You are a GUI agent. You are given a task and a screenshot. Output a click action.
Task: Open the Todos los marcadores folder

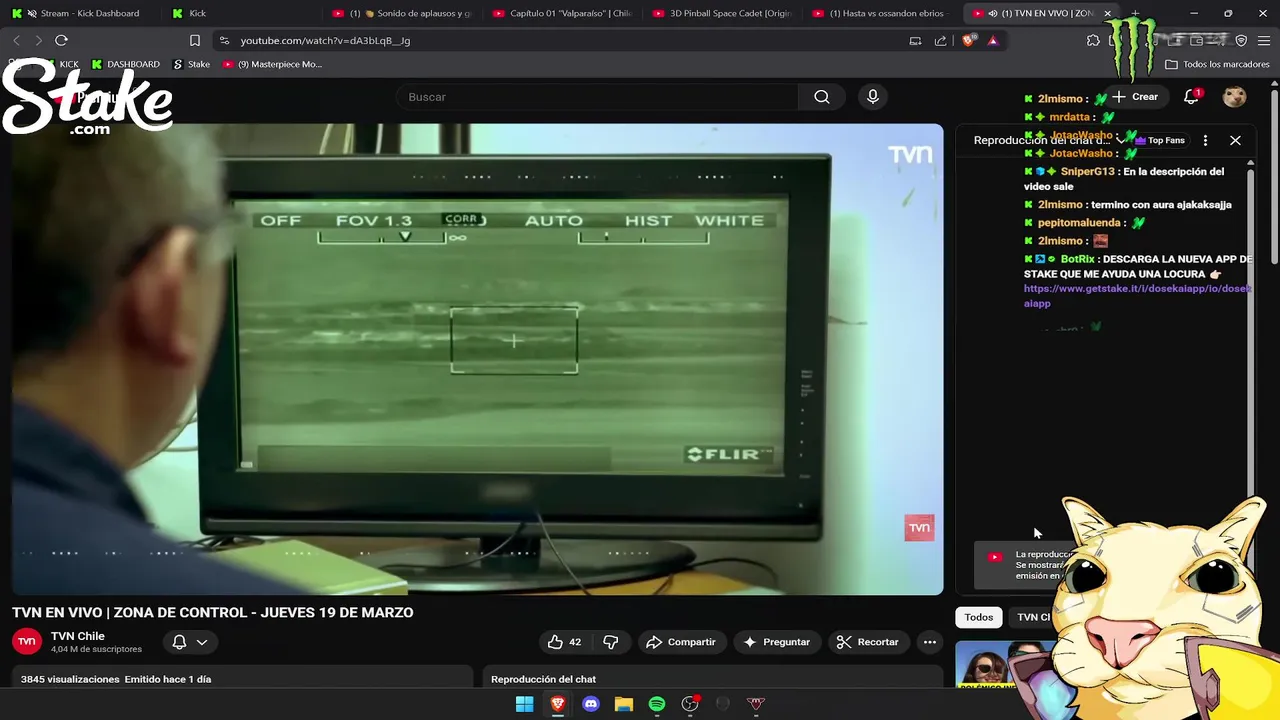click(x=1217, y=64)
